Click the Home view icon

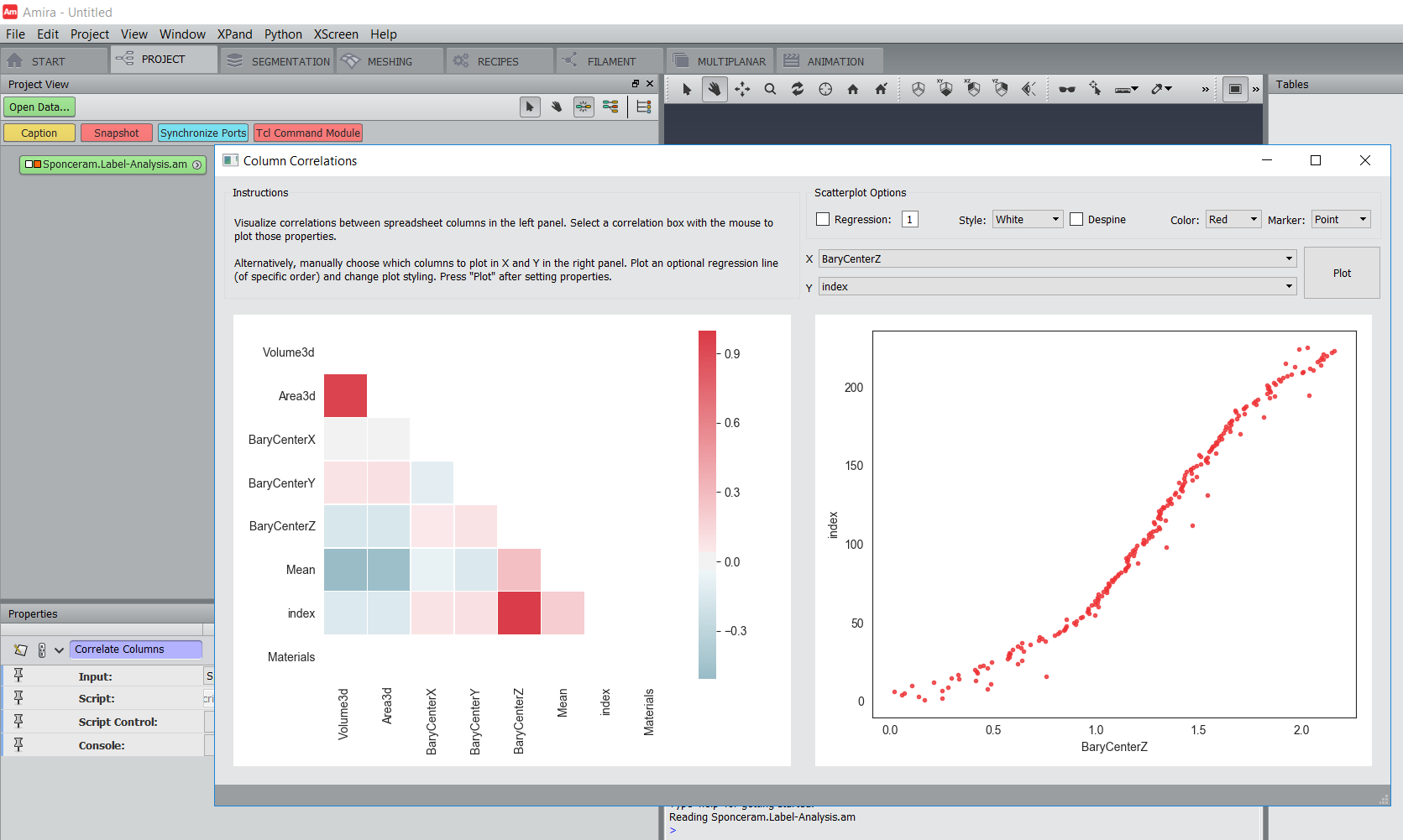click(x=853, y=89)
